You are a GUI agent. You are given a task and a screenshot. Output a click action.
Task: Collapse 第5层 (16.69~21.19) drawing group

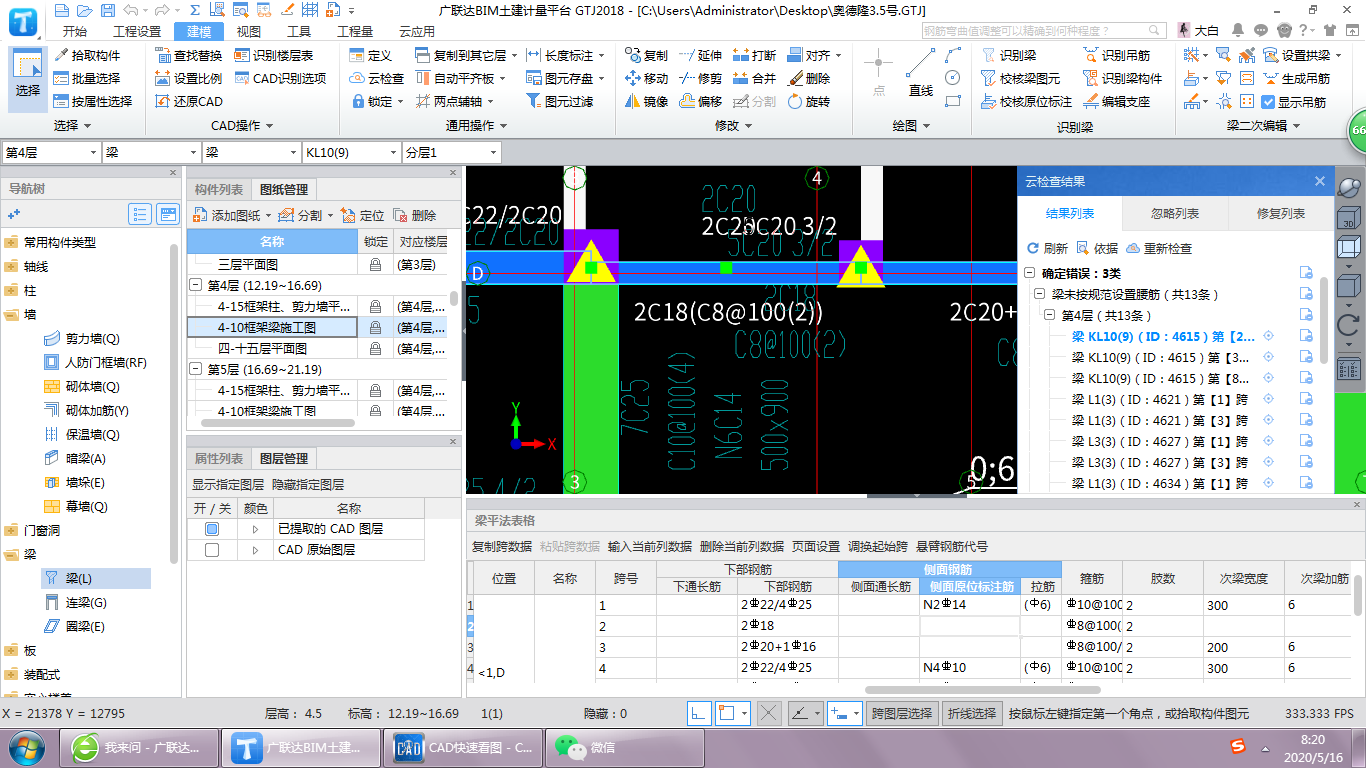195,369
